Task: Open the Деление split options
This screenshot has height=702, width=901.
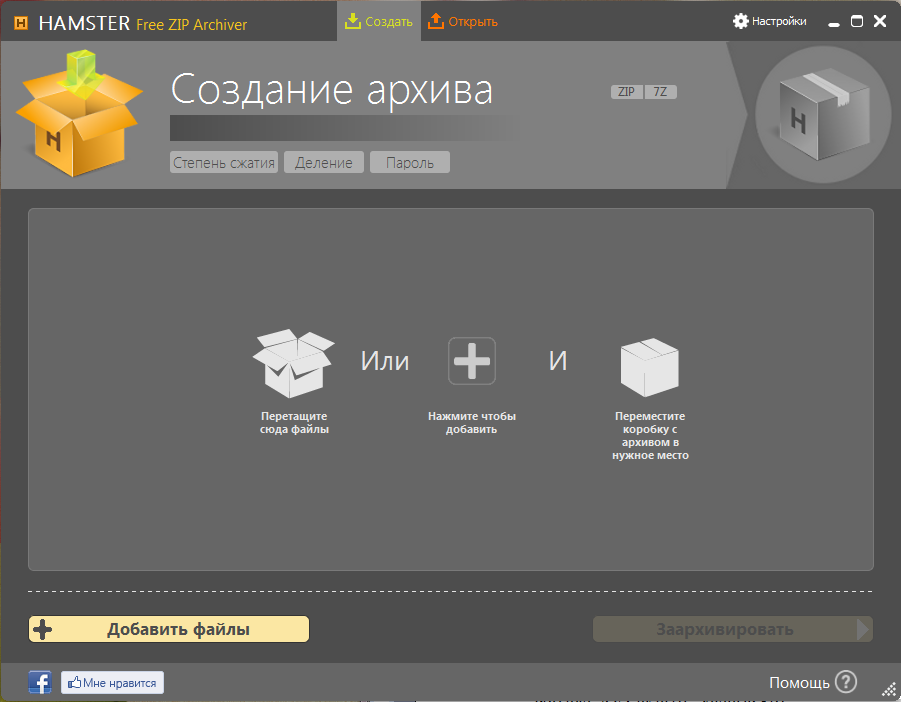Action: tap(324, 163)
